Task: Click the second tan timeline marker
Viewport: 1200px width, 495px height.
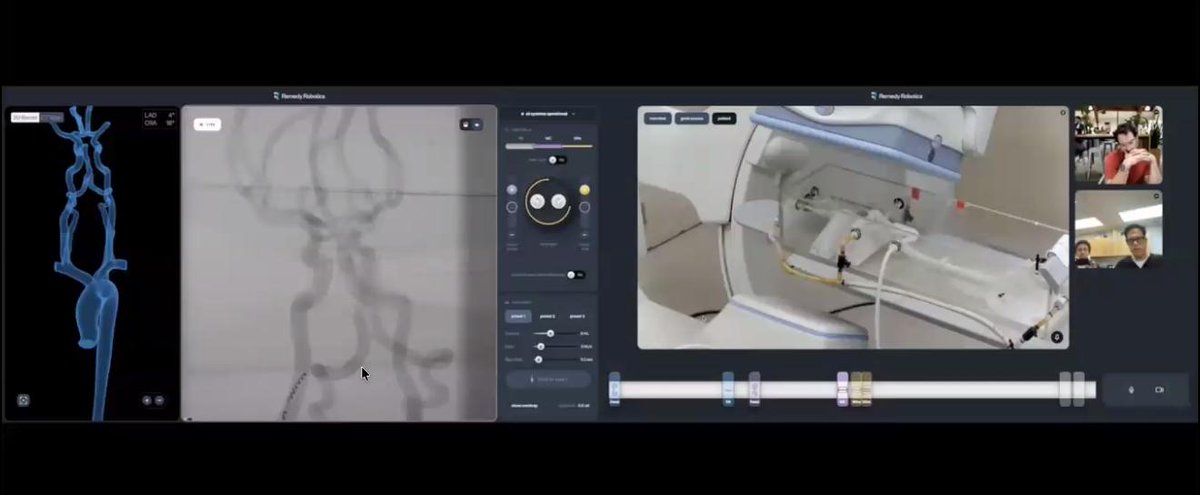Action: pyautogui.click(x=867, y=388)
